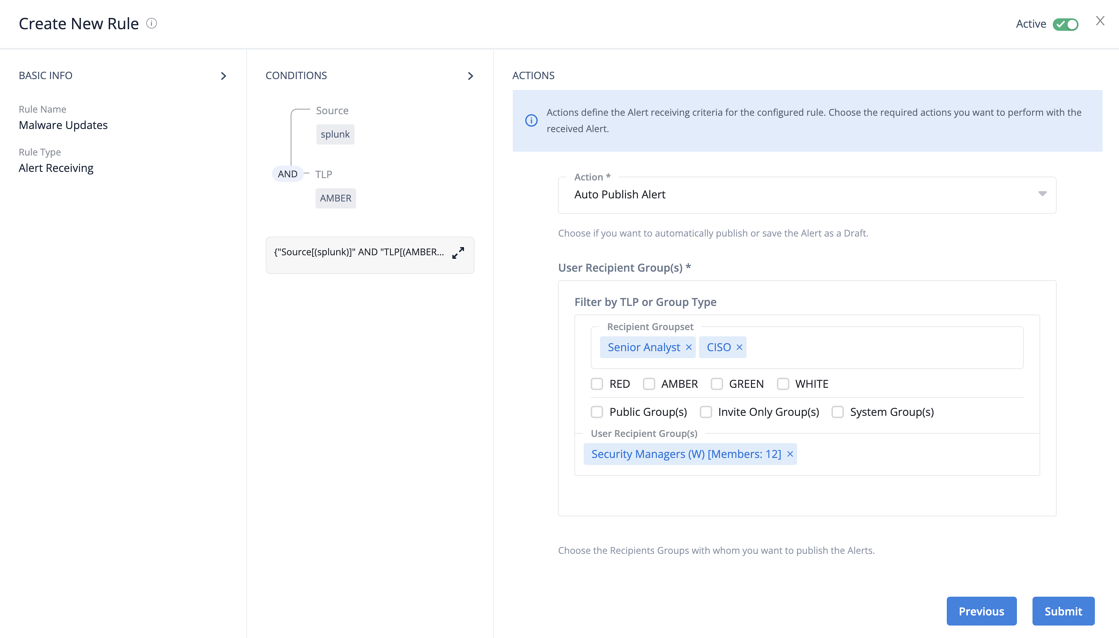Open the Basic Info step
Screen dimensions: 1119x638
[46, 76]
